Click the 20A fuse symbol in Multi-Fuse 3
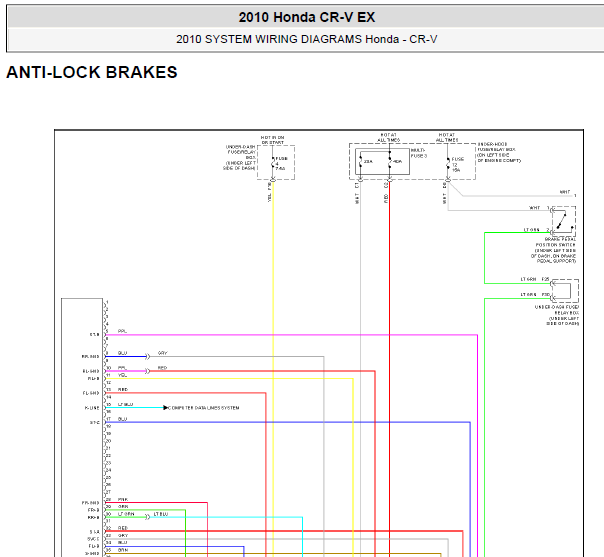The width and height of the screenshot is (604, 557). click(x=360, y=161)
